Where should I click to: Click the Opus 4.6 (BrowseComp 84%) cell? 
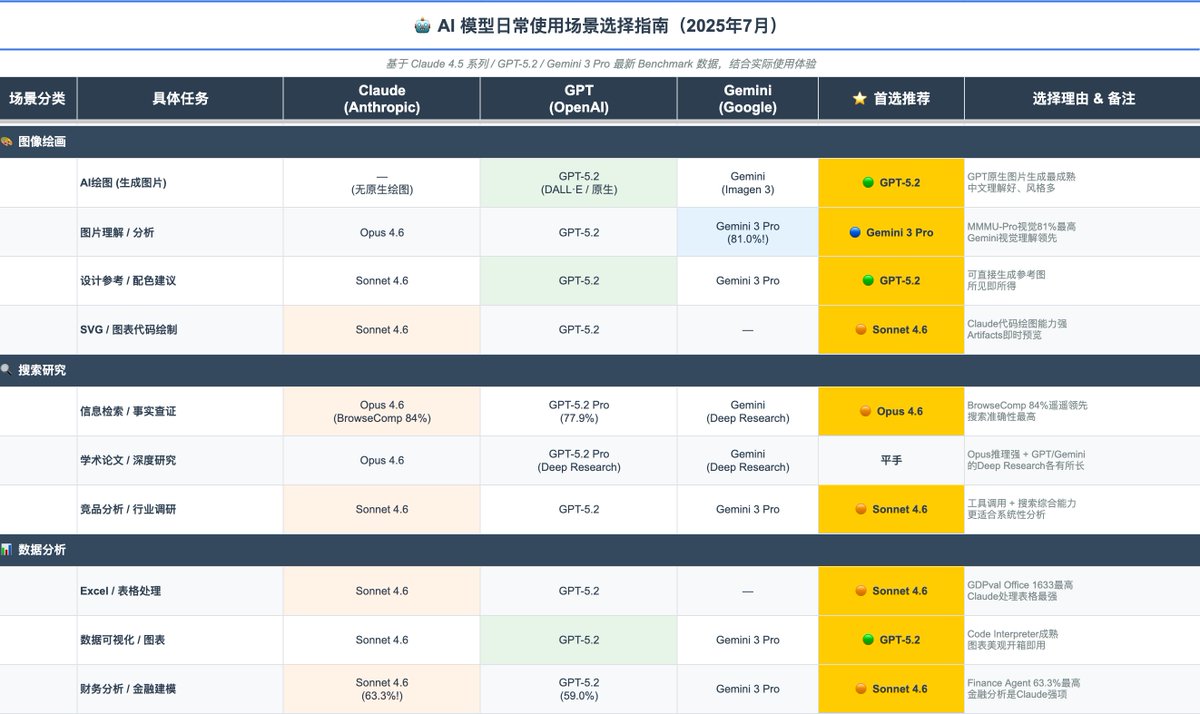coord(382,411)
